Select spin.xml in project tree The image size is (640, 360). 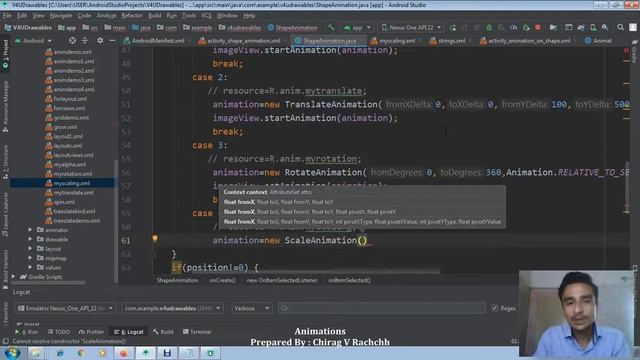pos(64,202)
